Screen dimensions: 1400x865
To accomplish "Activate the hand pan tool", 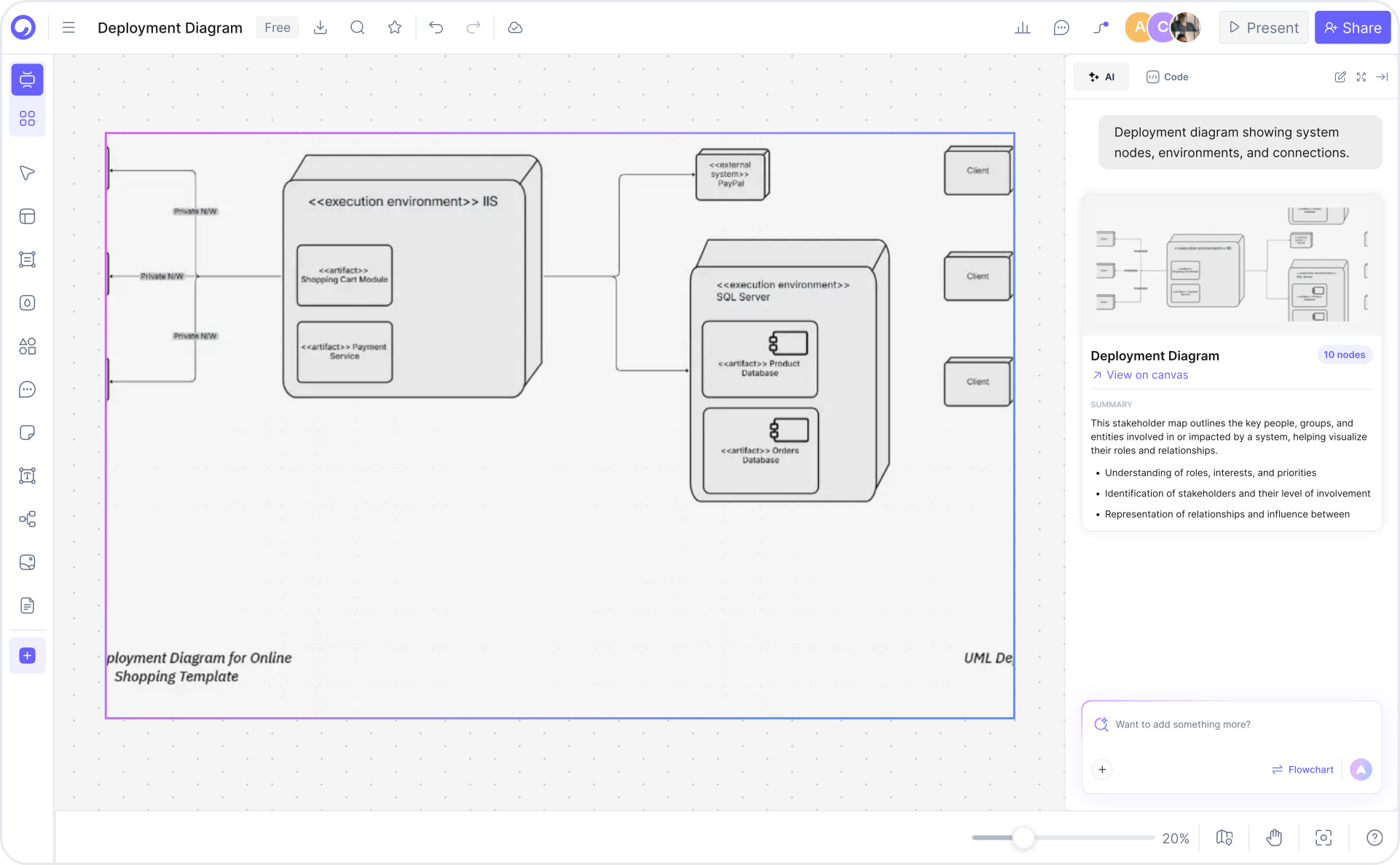I will click(1274, 837).
